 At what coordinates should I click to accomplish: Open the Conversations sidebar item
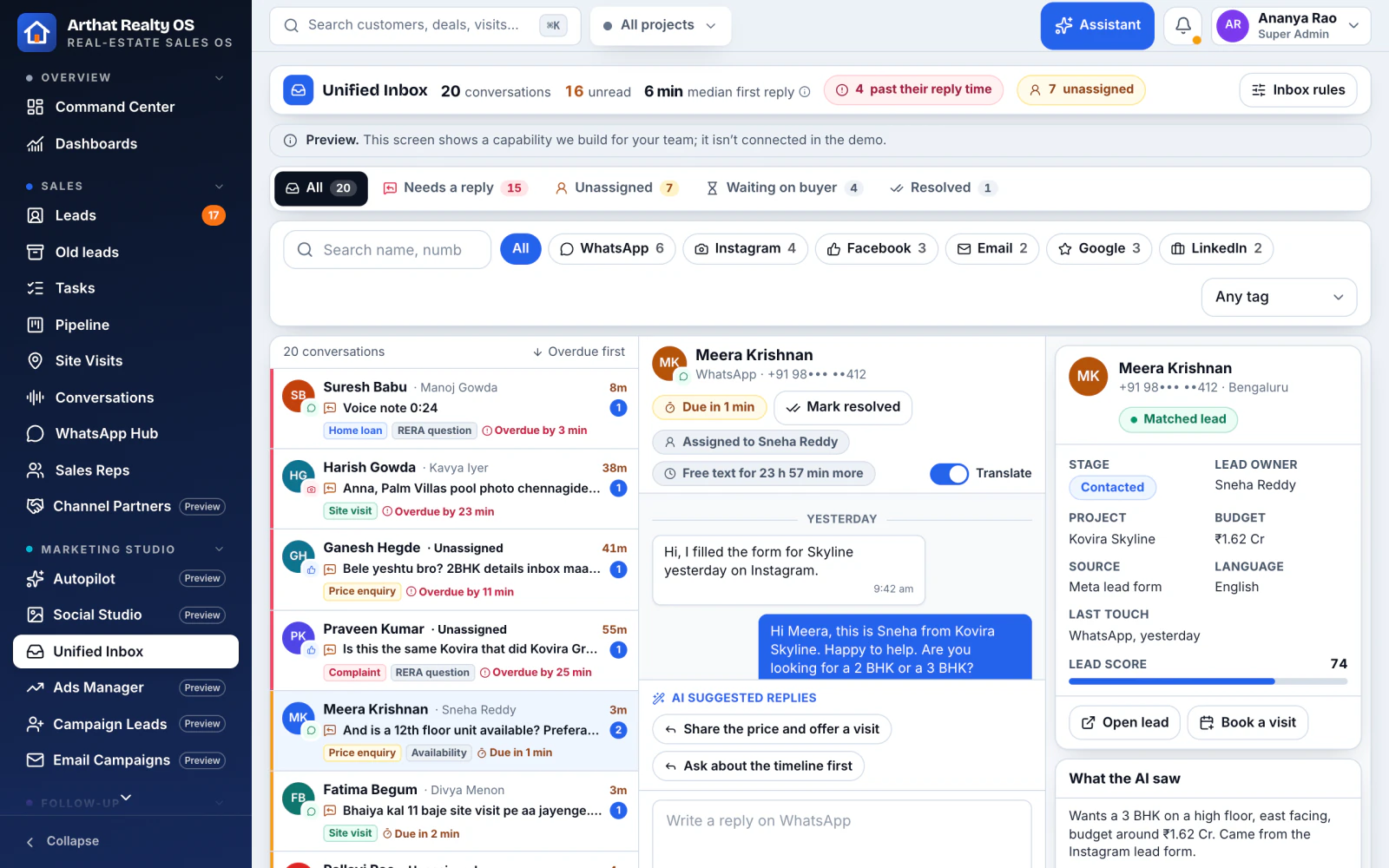pyautogui.click(x=126, y=398)
